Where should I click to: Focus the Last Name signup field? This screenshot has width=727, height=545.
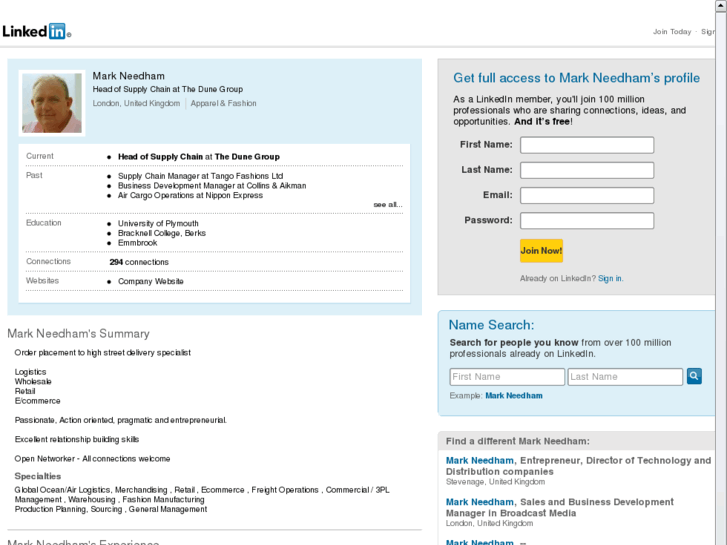pyautogui.click(x=587, y=170)
